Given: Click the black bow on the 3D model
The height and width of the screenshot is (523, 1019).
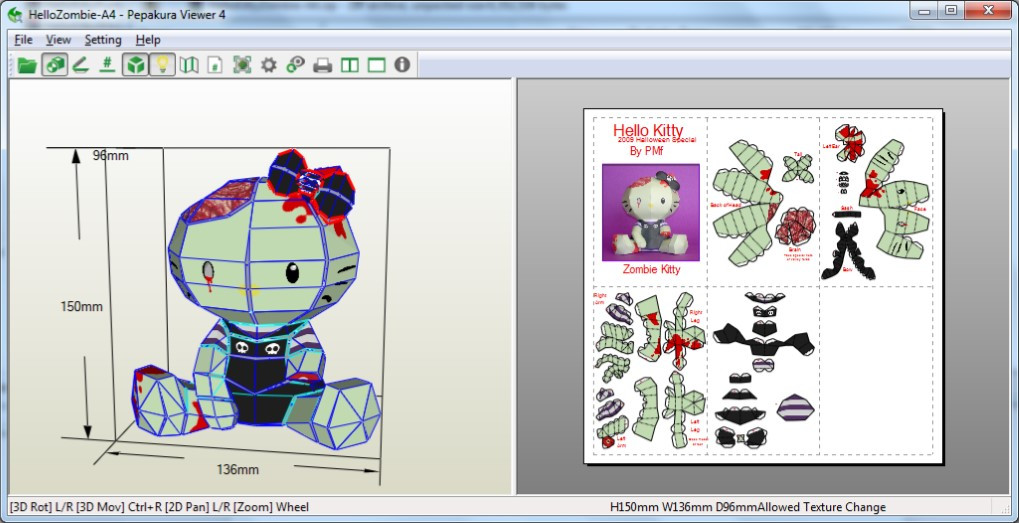Looking at the screenshot, I should point(312,185).
